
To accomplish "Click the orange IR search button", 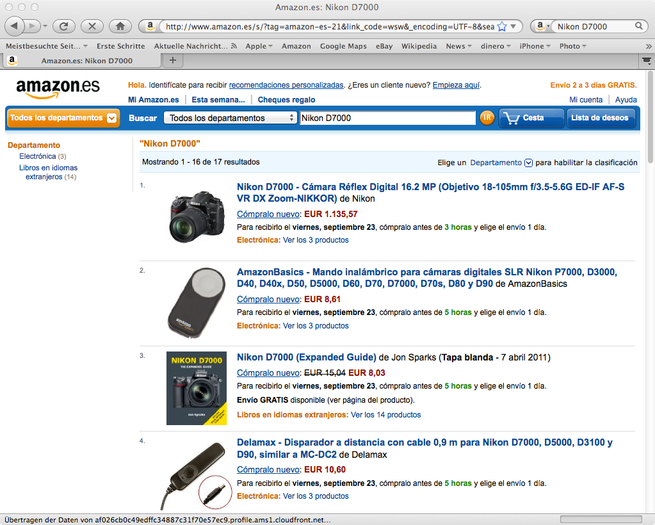I will 487,118.
